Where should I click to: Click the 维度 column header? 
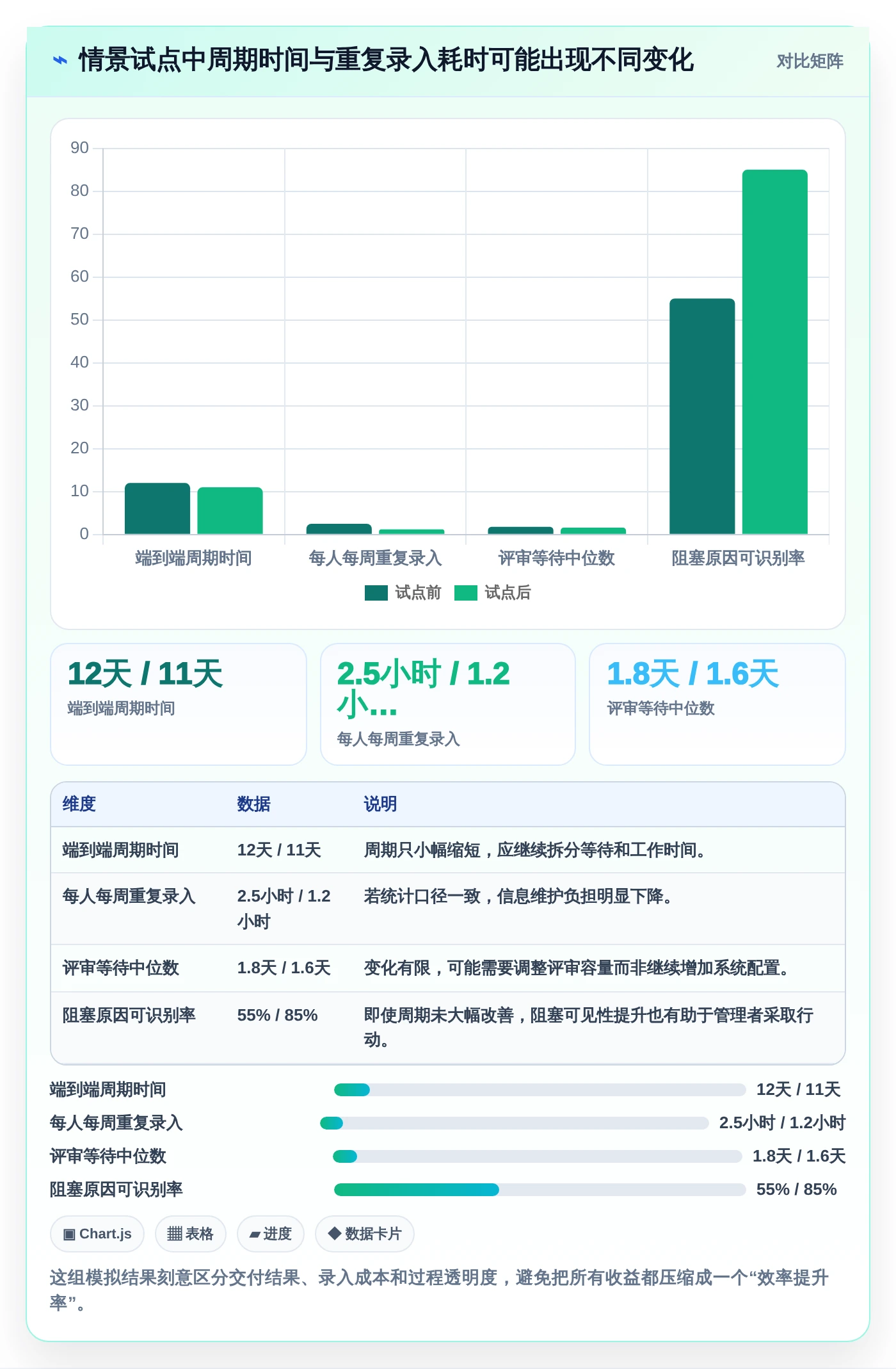point(79,804)
